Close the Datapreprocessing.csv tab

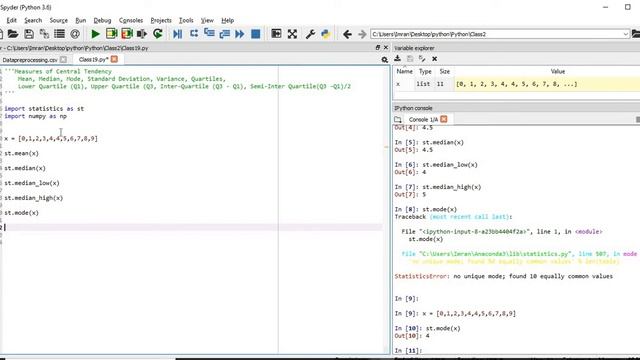click(63, 60)
